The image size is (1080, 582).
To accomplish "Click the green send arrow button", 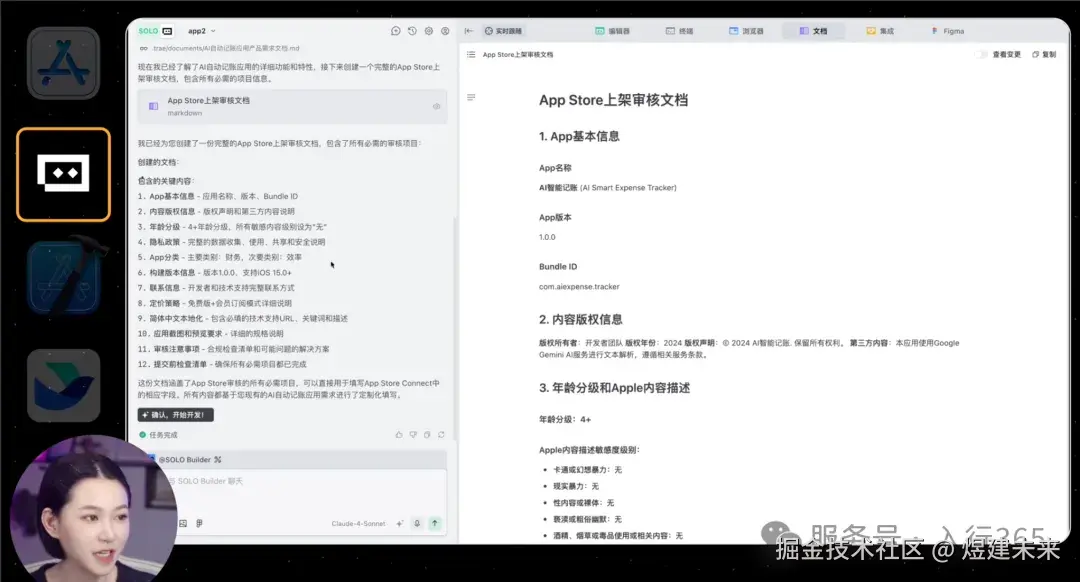I will tap(434, 523).
